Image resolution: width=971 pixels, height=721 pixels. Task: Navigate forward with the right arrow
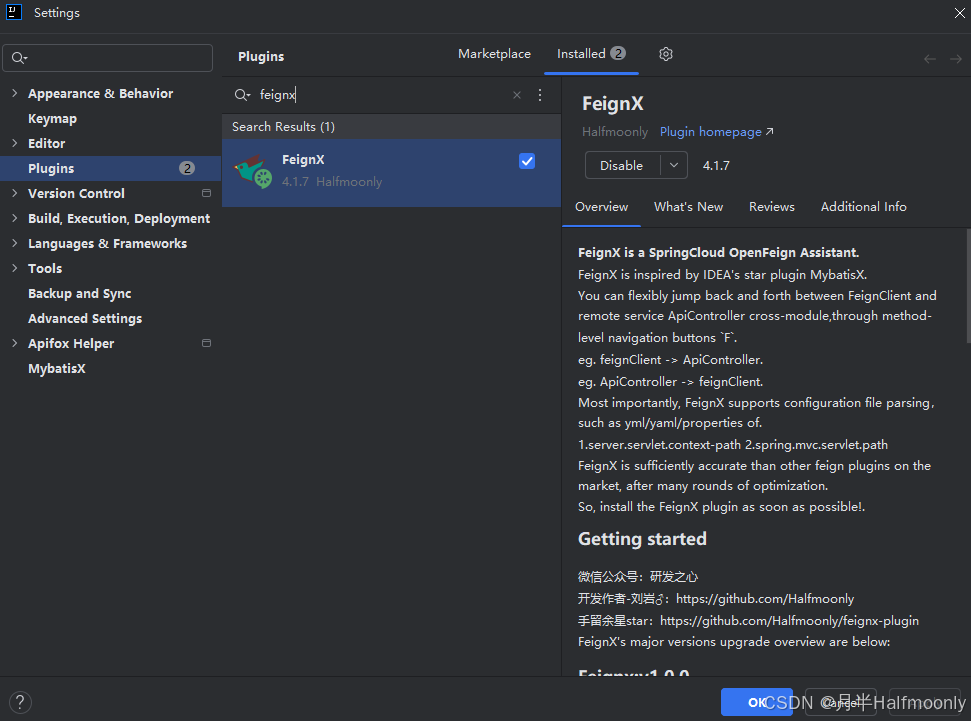(956, 59)
